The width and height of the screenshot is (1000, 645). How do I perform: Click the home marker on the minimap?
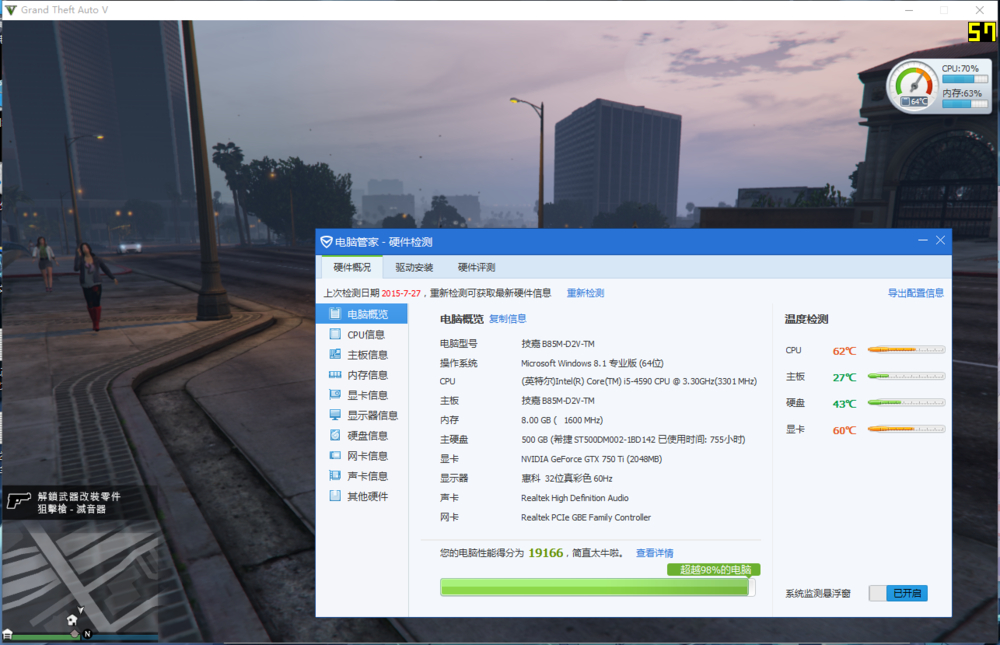point(72,620)
